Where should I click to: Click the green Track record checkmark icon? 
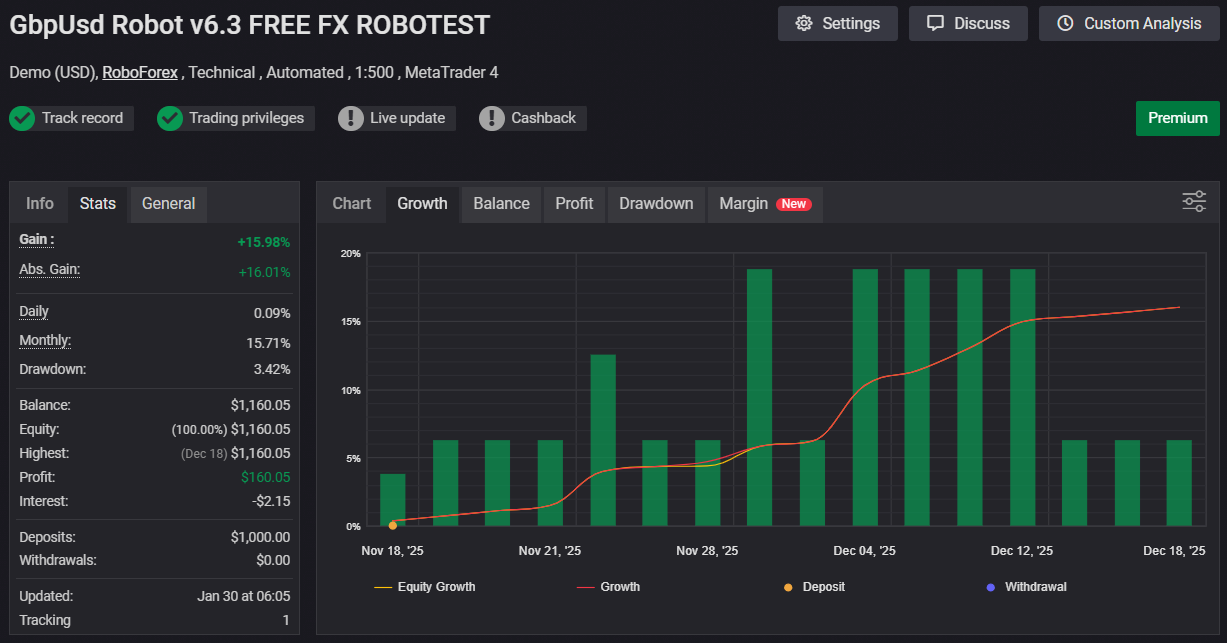(x=22, y=118)
